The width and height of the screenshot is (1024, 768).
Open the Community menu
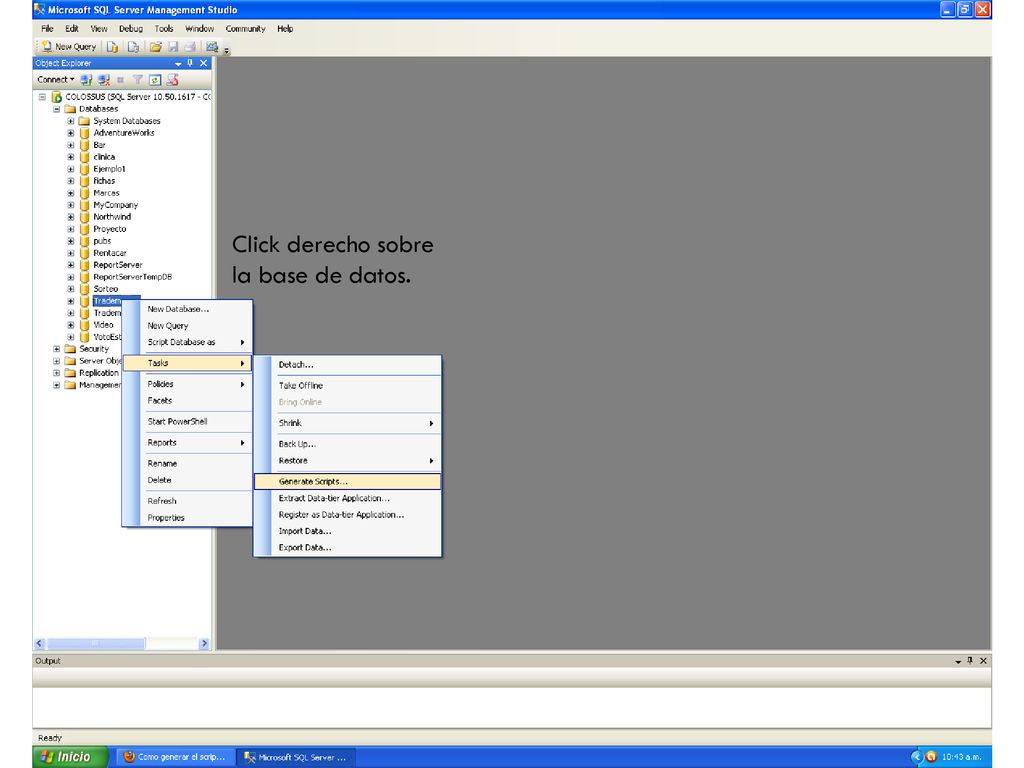[246, 29]
